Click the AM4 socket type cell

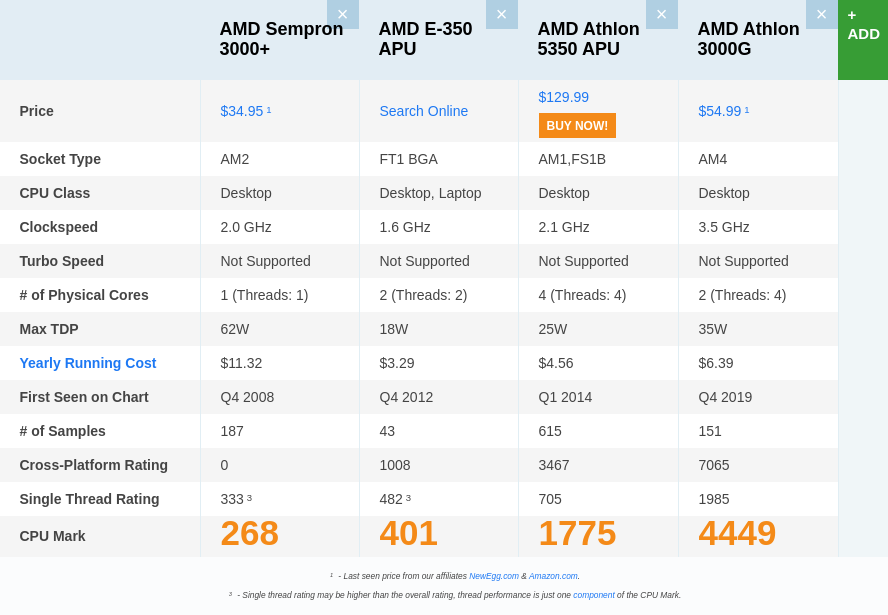[712, 159]
